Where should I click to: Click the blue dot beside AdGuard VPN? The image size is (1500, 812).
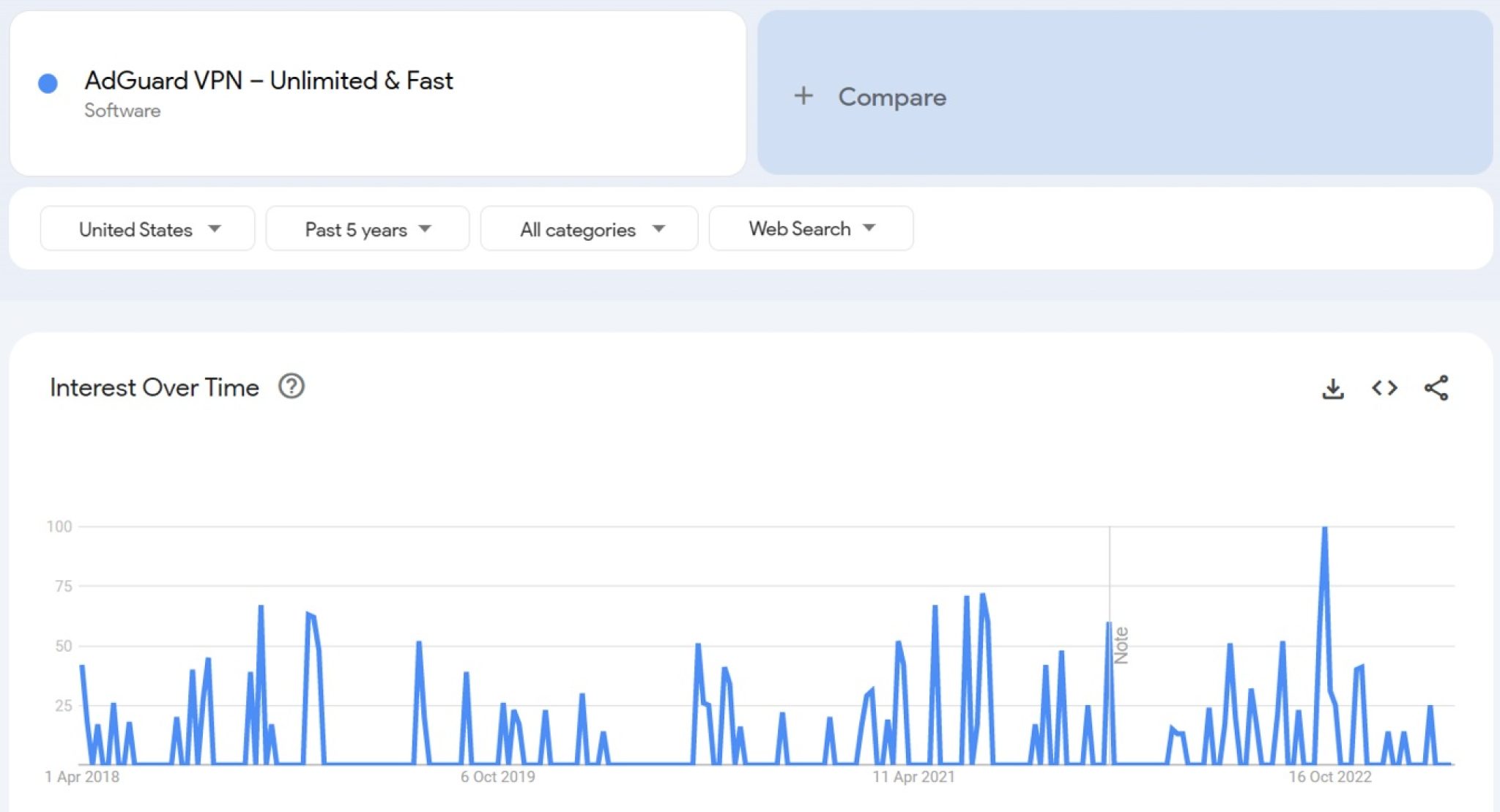48,83
